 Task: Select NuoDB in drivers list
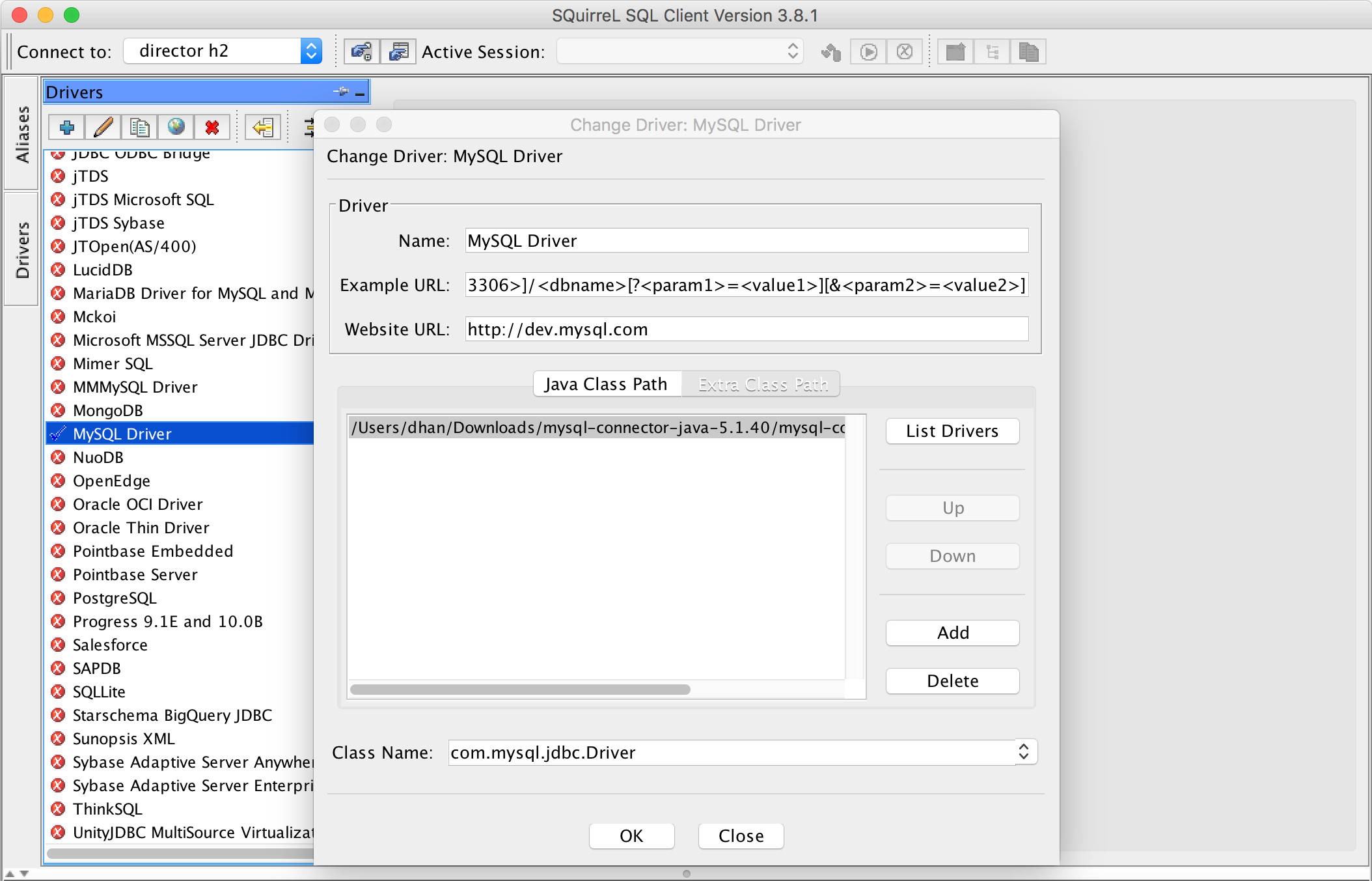[x=180, y=457]
